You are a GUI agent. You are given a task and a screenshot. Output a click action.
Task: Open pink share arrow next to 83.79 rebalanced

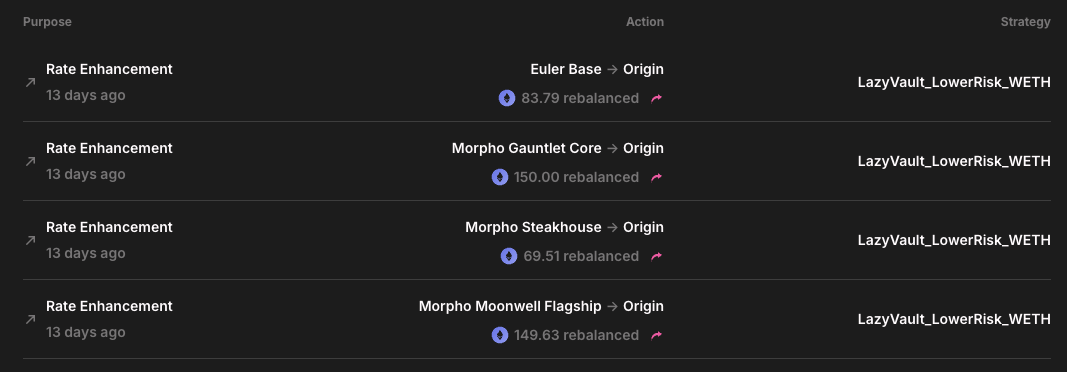coord(656,99)
